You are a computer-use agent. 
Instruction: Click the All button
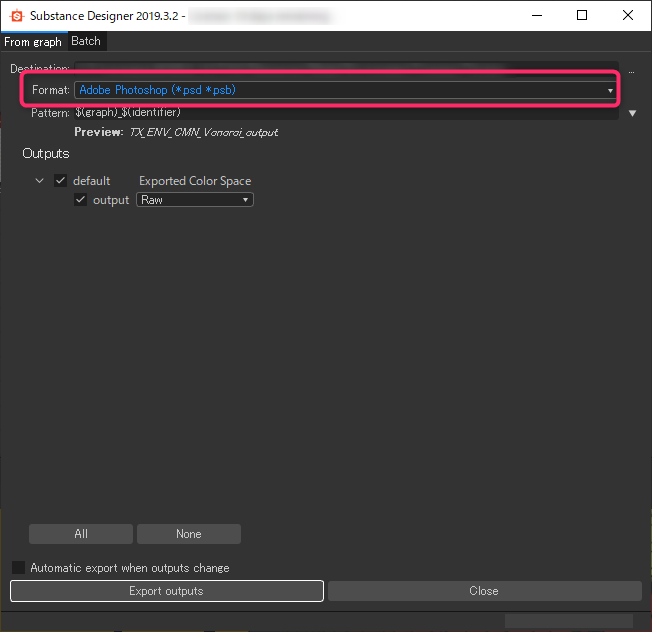[81, 533]
